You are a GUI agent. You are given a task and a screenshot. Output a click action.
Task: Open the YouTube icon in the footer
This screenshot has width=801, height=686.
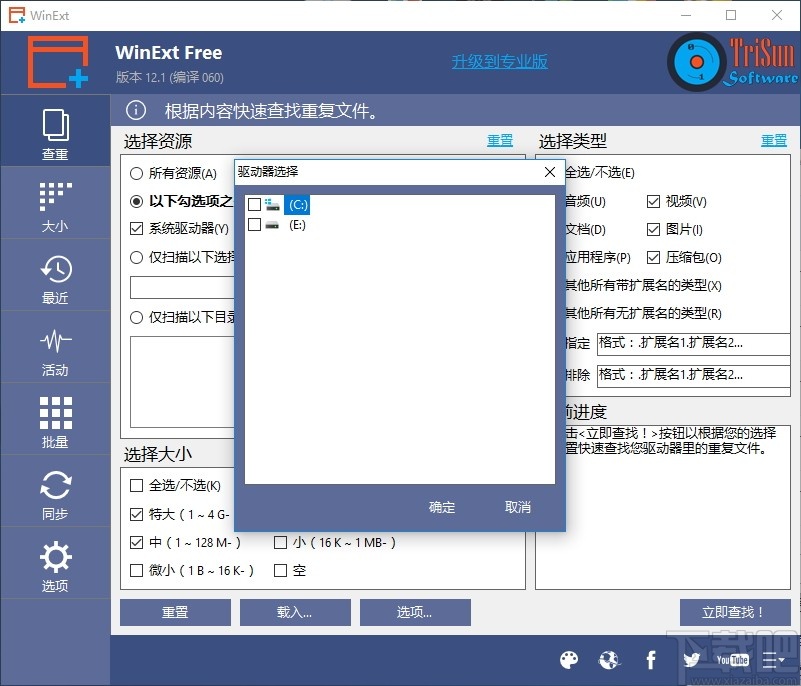(732, 660)
